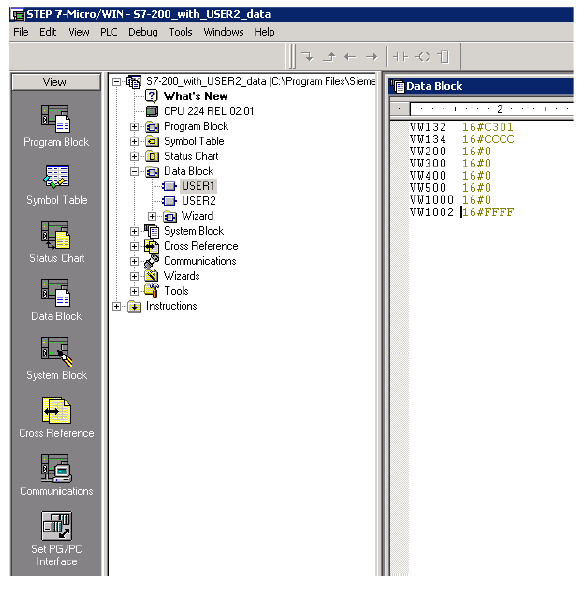This screenshot has width=588, height=595.
Task: Collapse the Data Block tree node
Action: click(x=134, y=172)
